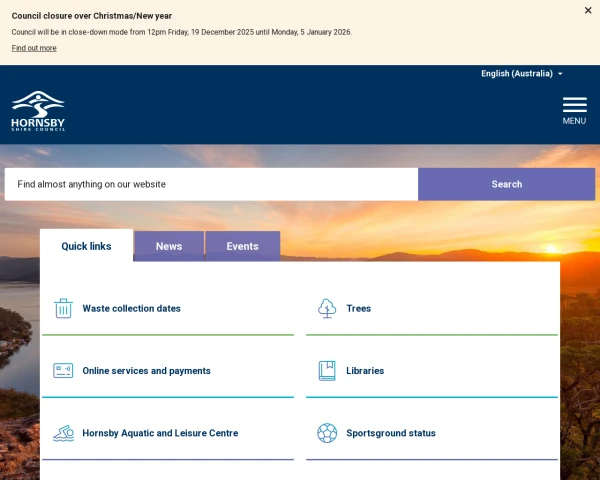600x480 pixels.
Task: Open the hamburger MENU icon
Action: tap(574, 110)
